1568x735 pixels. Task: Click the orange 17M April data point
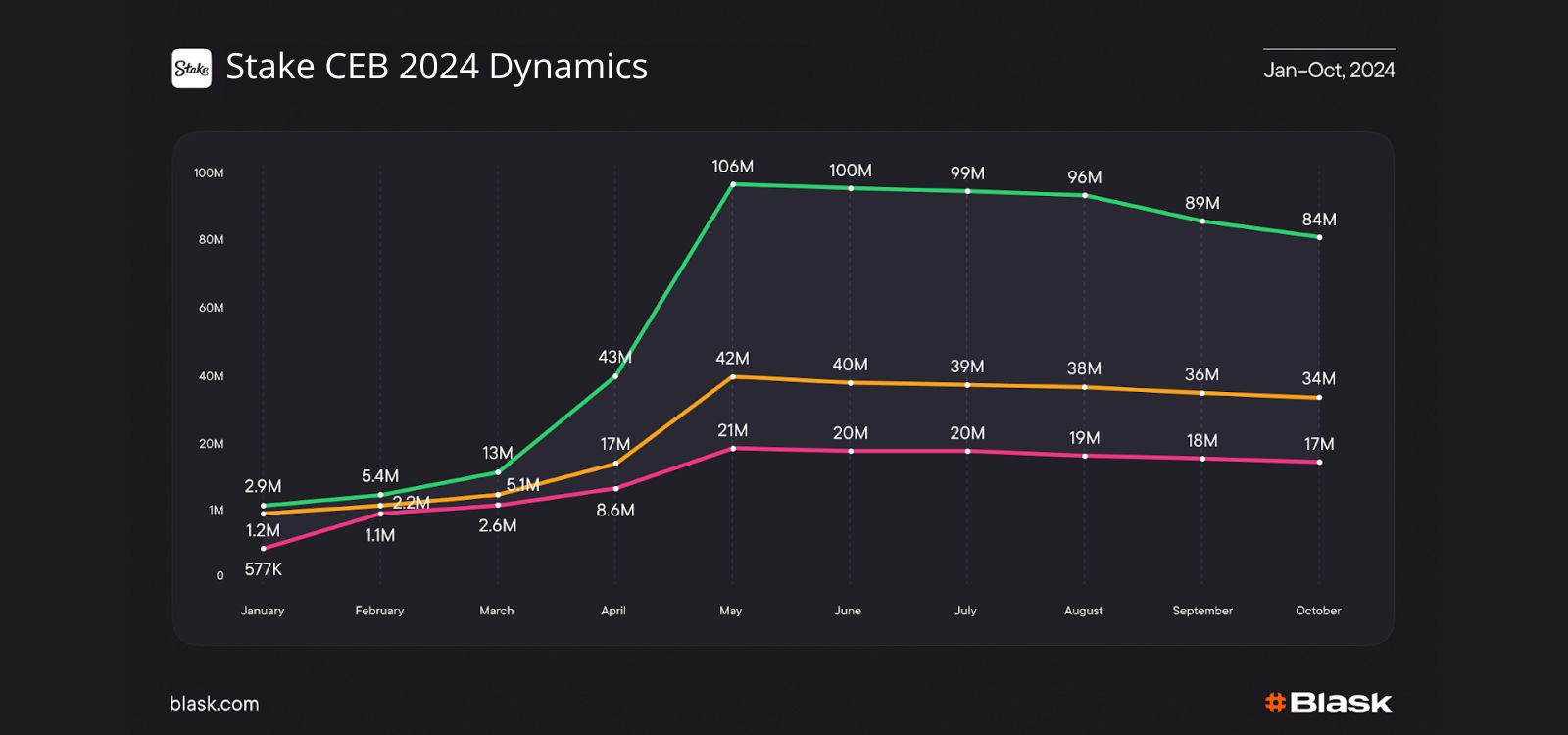click(615, 464)
